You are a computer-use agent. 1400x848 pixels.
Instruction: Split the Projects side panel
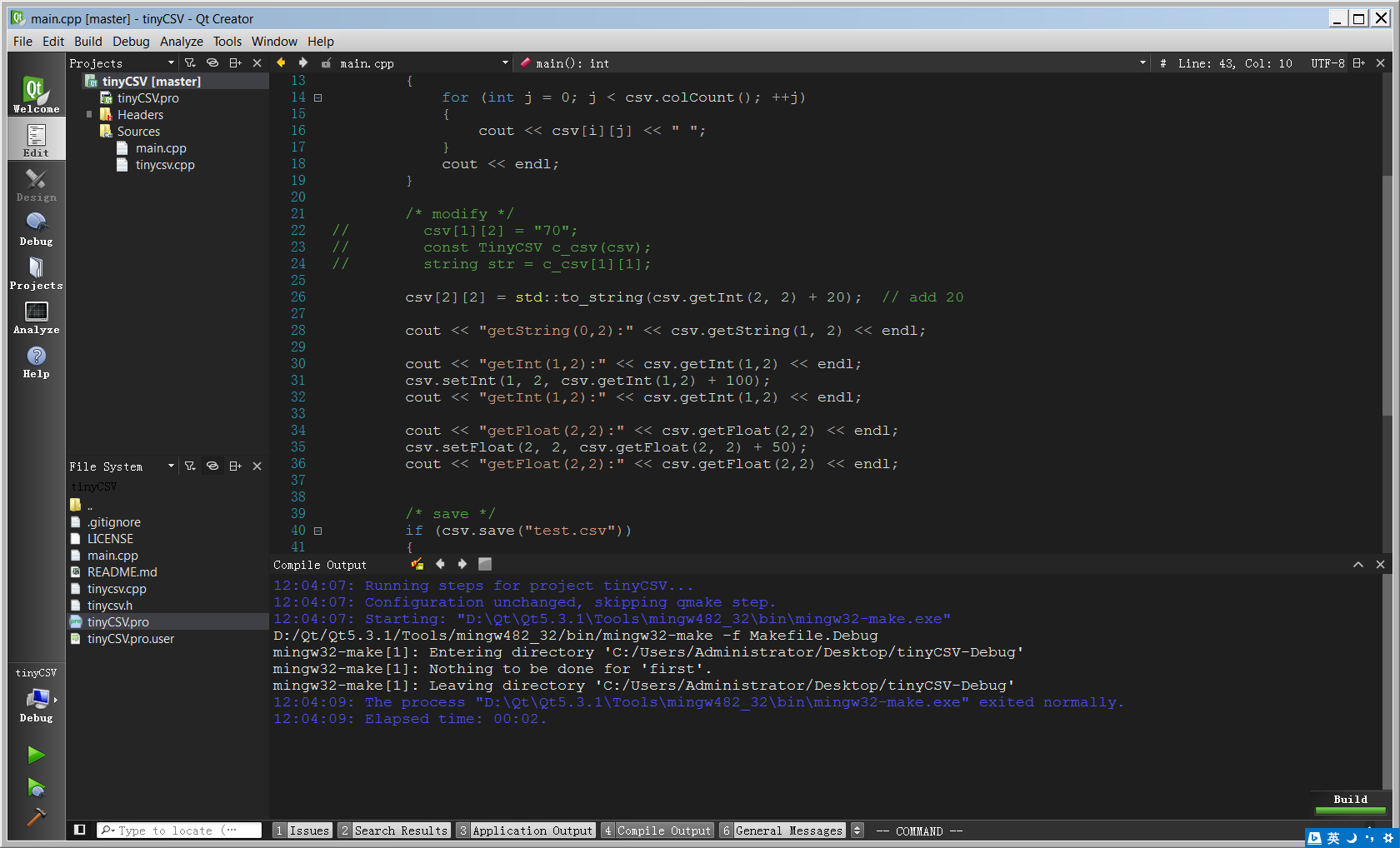coord(235,62)
